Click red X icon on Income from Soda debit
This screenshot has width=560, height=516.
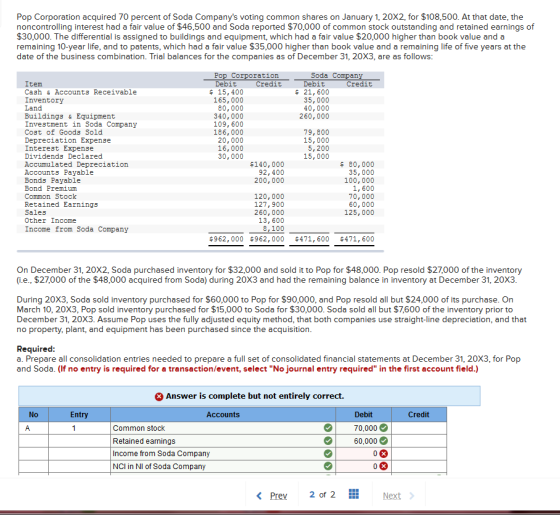tap(383, 454)
